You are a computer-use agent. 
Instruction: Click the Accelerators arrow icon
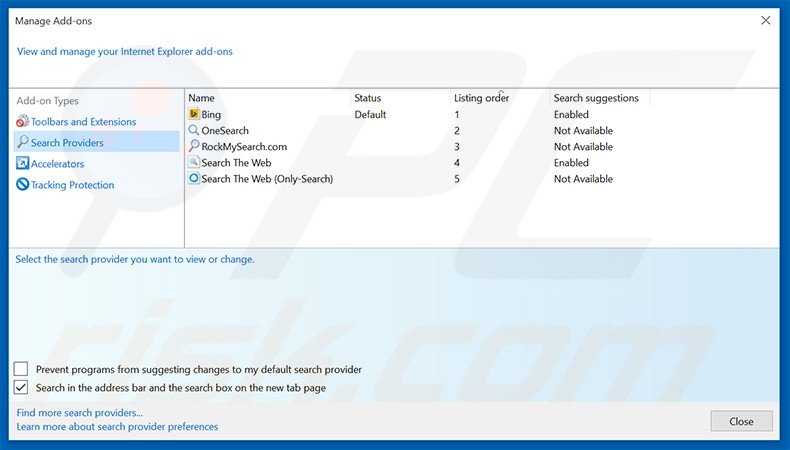(22, 163)
